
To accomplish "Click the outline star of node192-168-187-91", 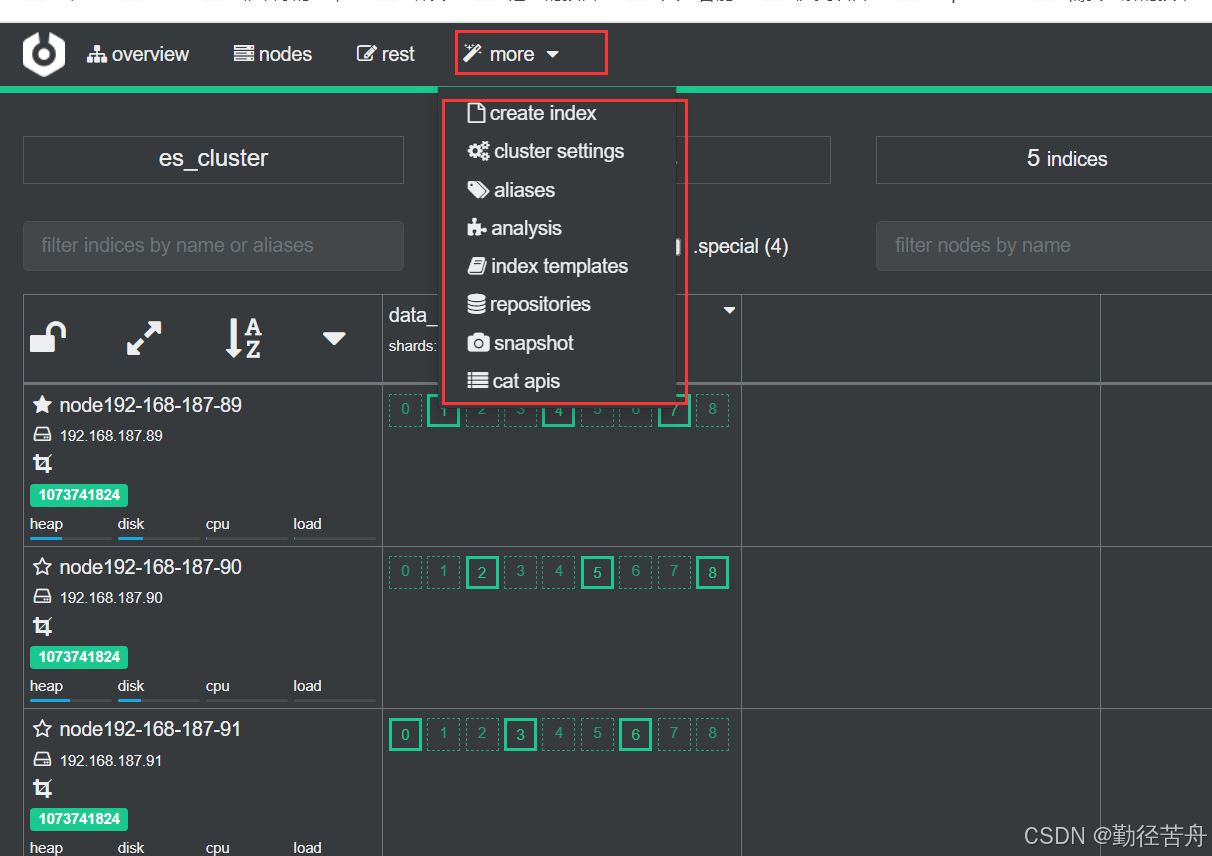I will [42, 729].
